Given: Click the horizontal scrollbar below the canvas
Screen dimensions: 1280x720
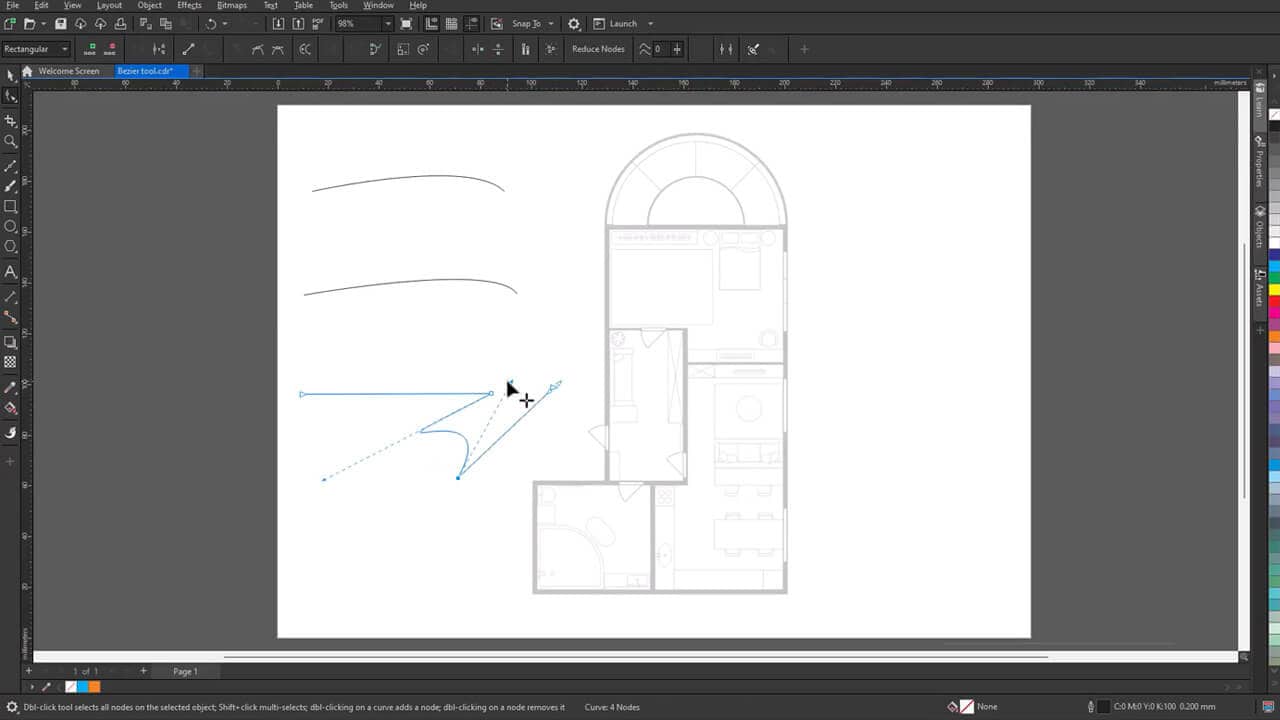Looking at the screenshot, I should (x=635, y=657).
